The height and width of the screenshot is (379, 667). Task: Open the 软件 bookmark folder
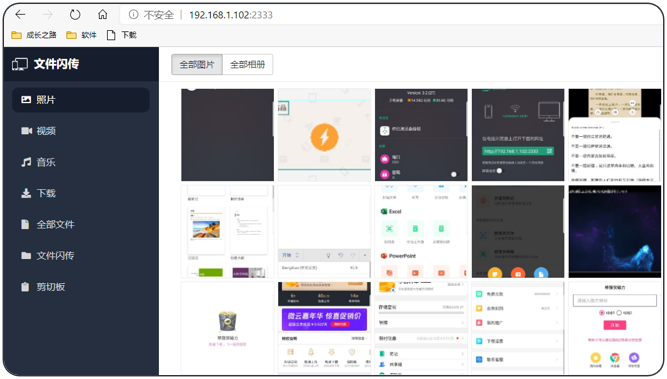coord(82,35)
